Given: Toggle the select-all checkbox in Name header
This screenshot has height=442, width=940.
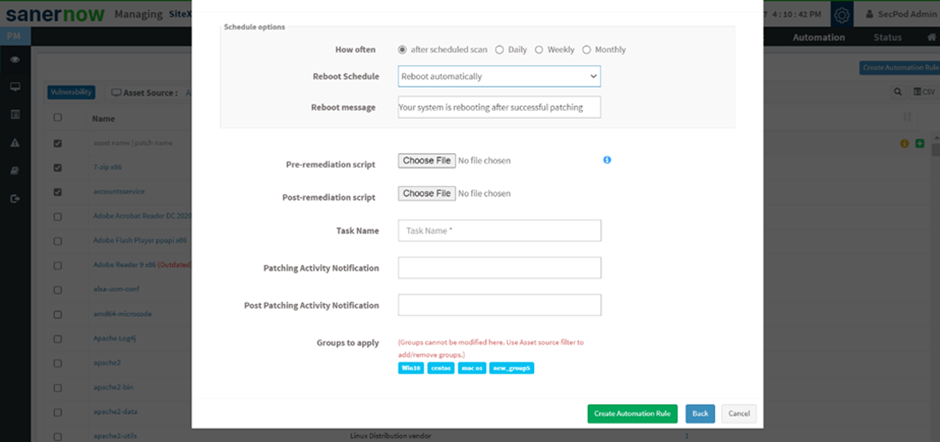Looking at the screenshot, I should click(58, 118).
